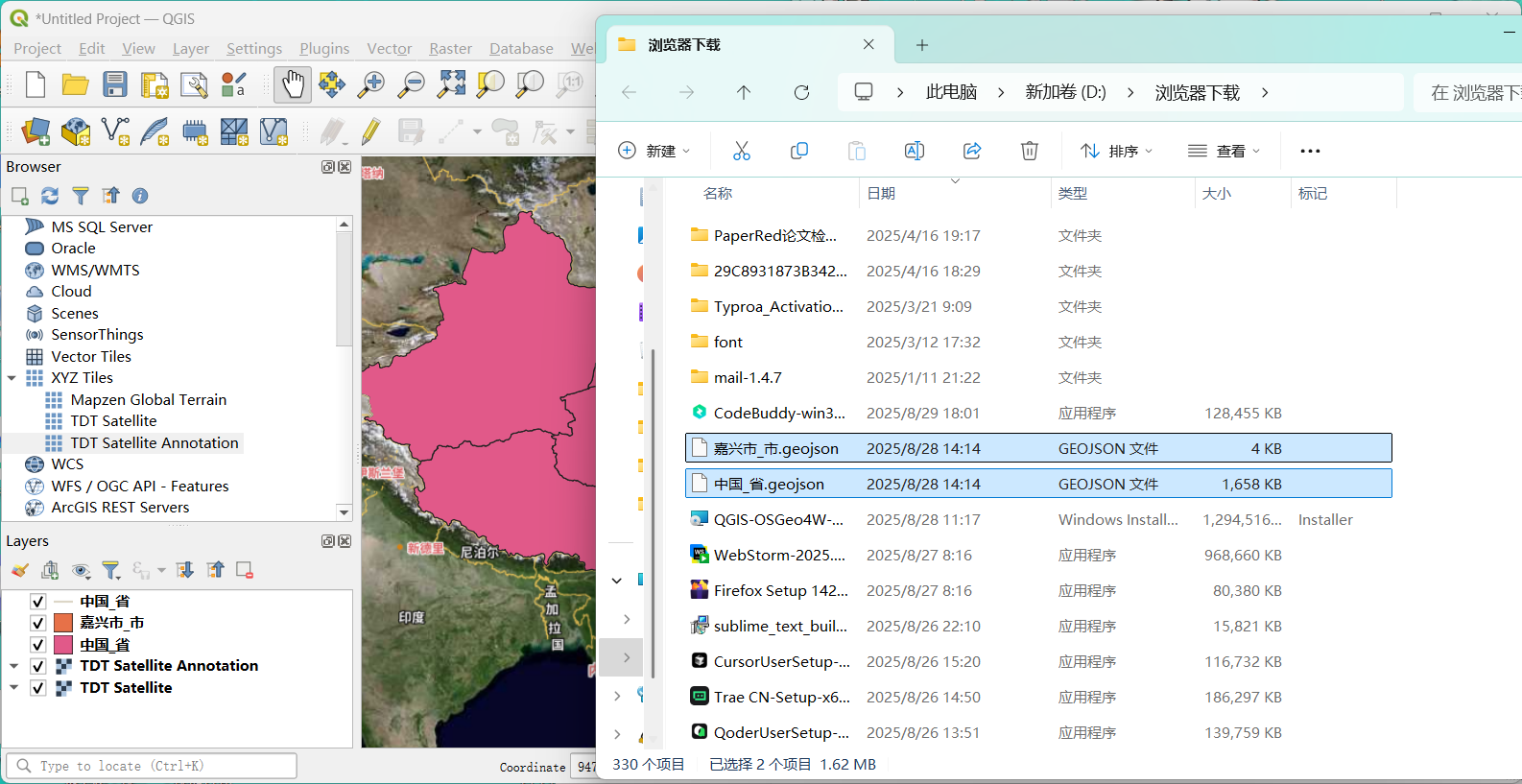Open the Style Manager icon
1522x784 pixels.
coord(233,84)
